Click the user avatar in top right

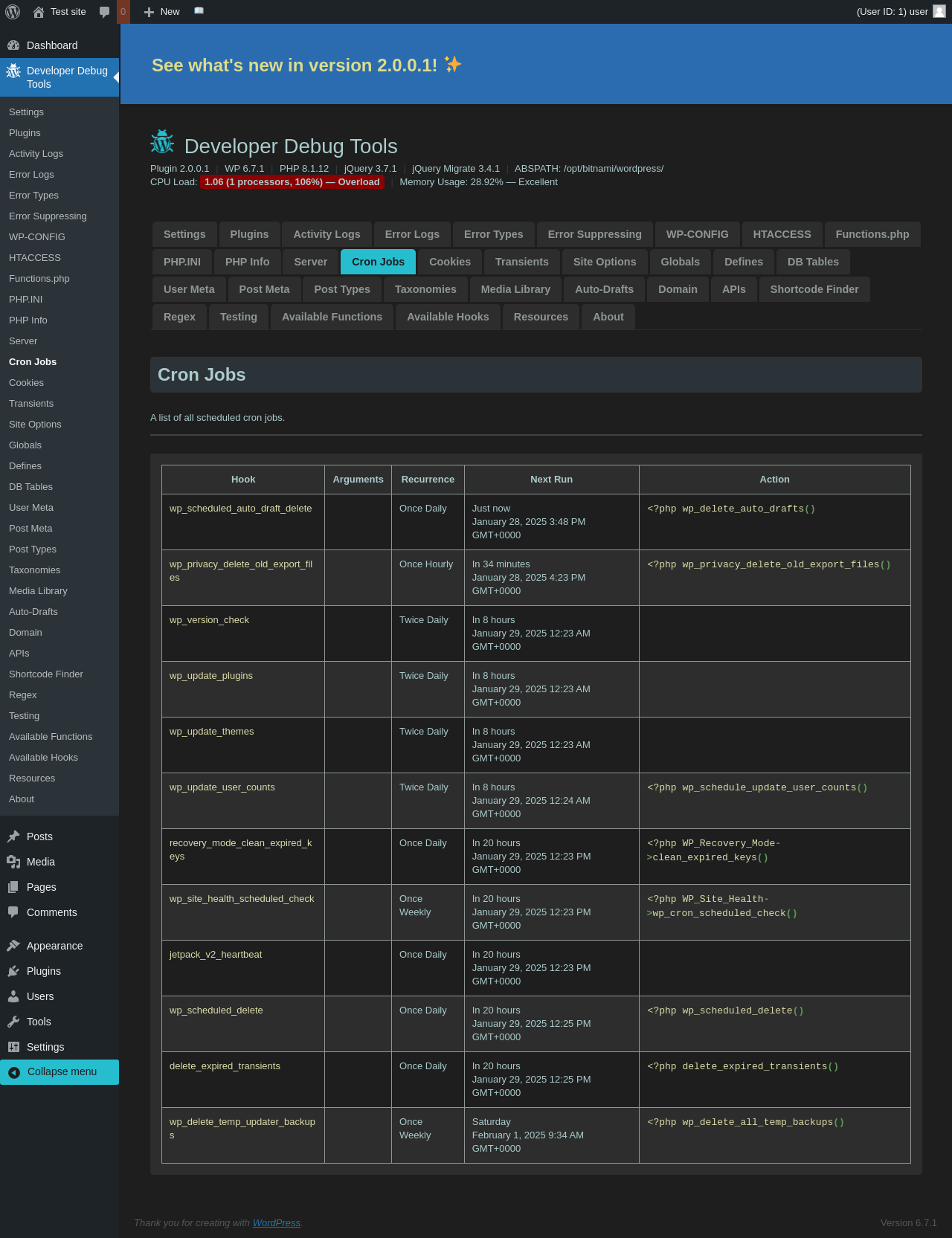[939, 11]
